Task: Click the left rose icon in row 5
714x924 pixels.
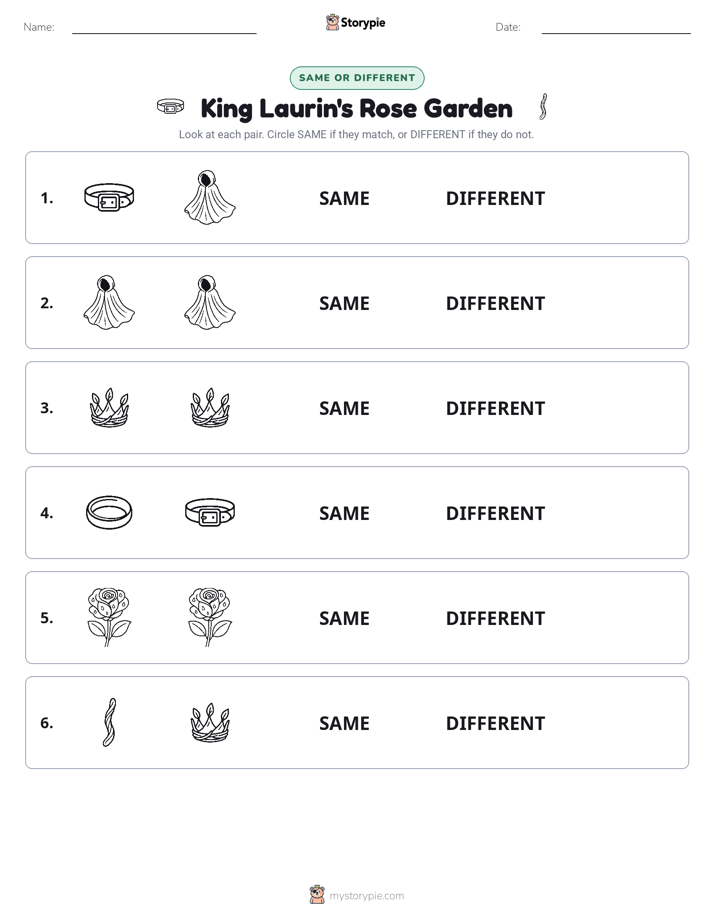Action: (x=109, y=617)
